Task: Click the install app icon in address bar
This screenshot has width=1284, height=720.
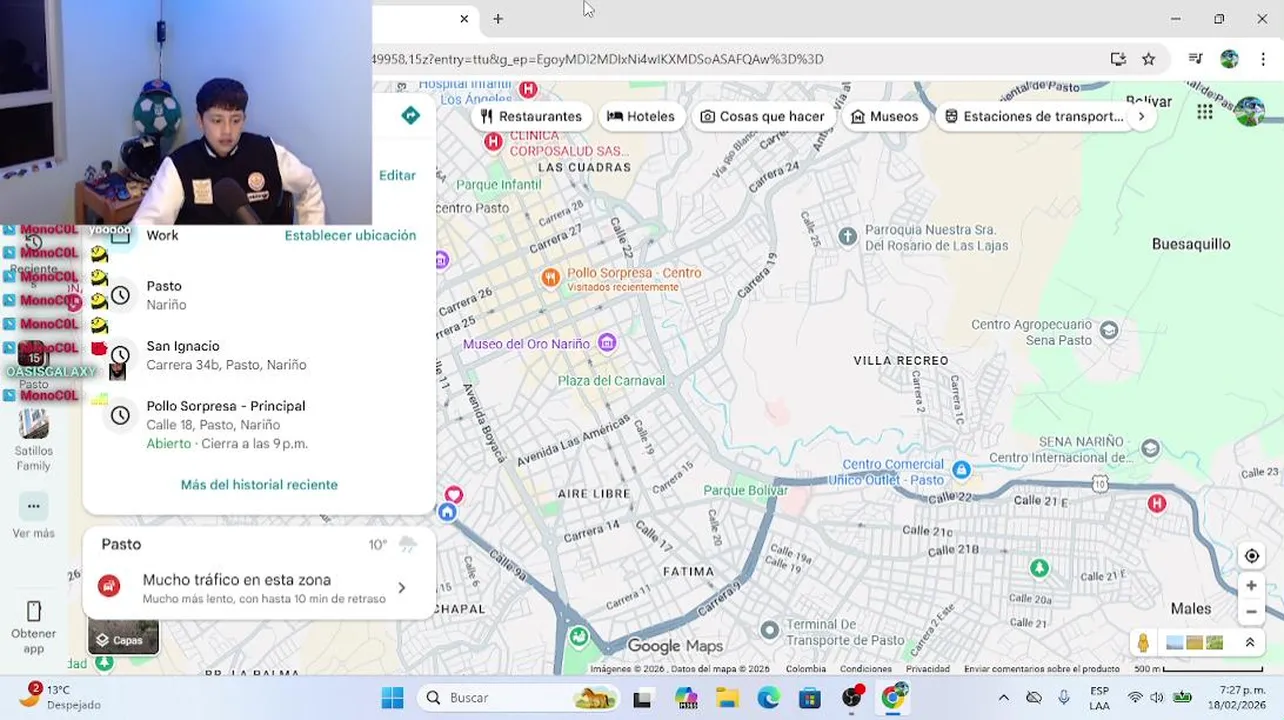Action: (x=1118, y=59)
